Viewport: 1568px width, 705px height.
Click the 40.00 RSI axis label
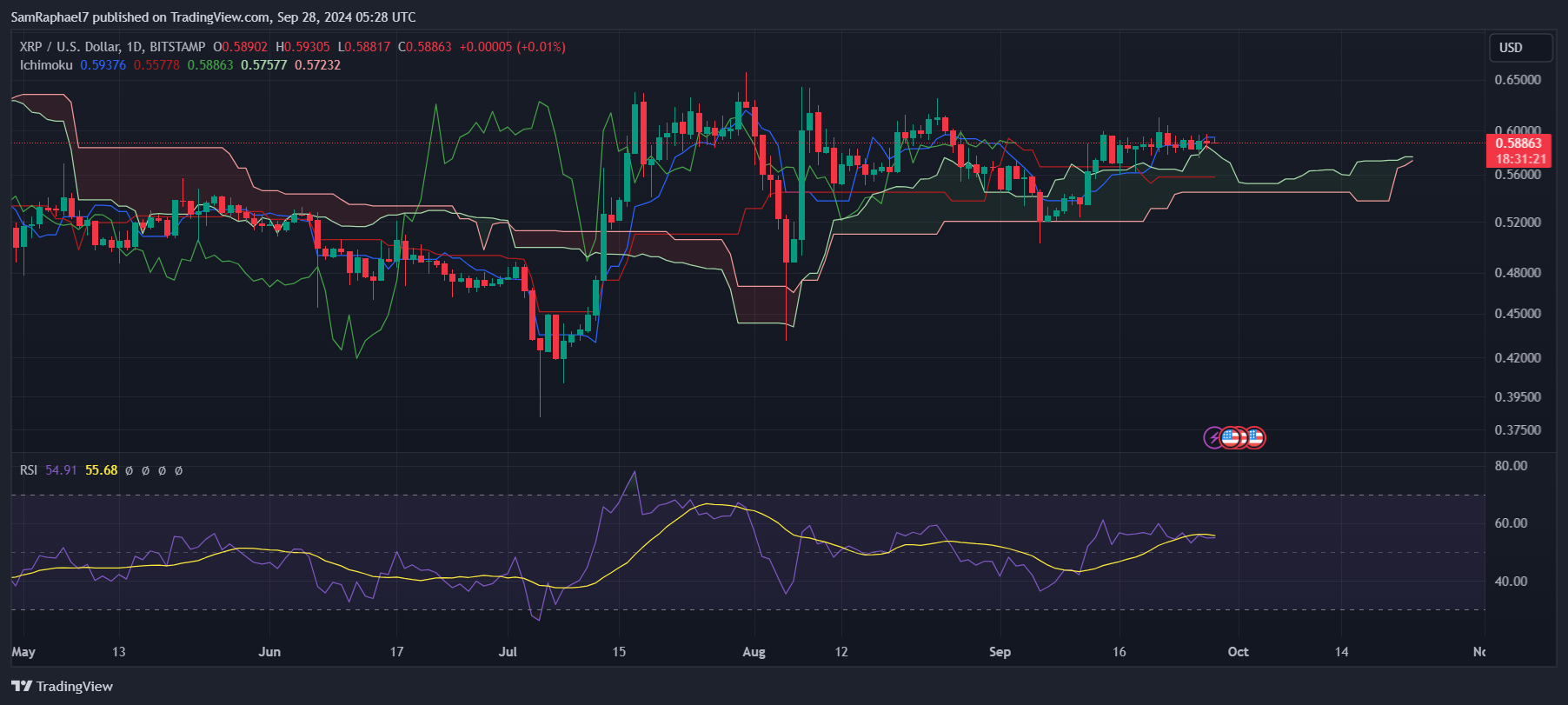pos(1511,581)
